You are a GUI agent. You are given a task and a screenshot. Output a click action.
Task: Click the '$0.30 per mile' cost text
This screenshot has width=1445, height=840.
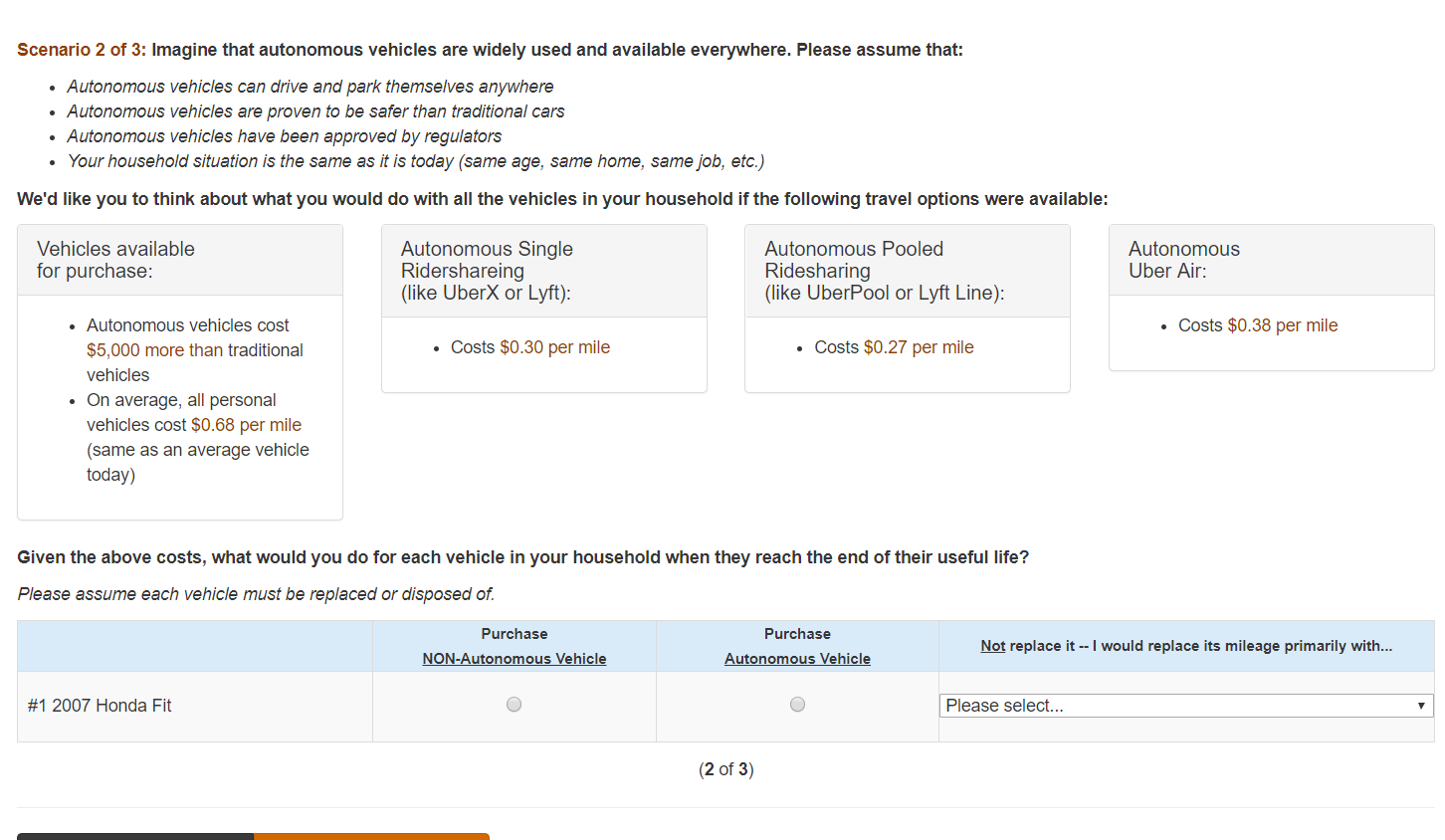(554, 347)
